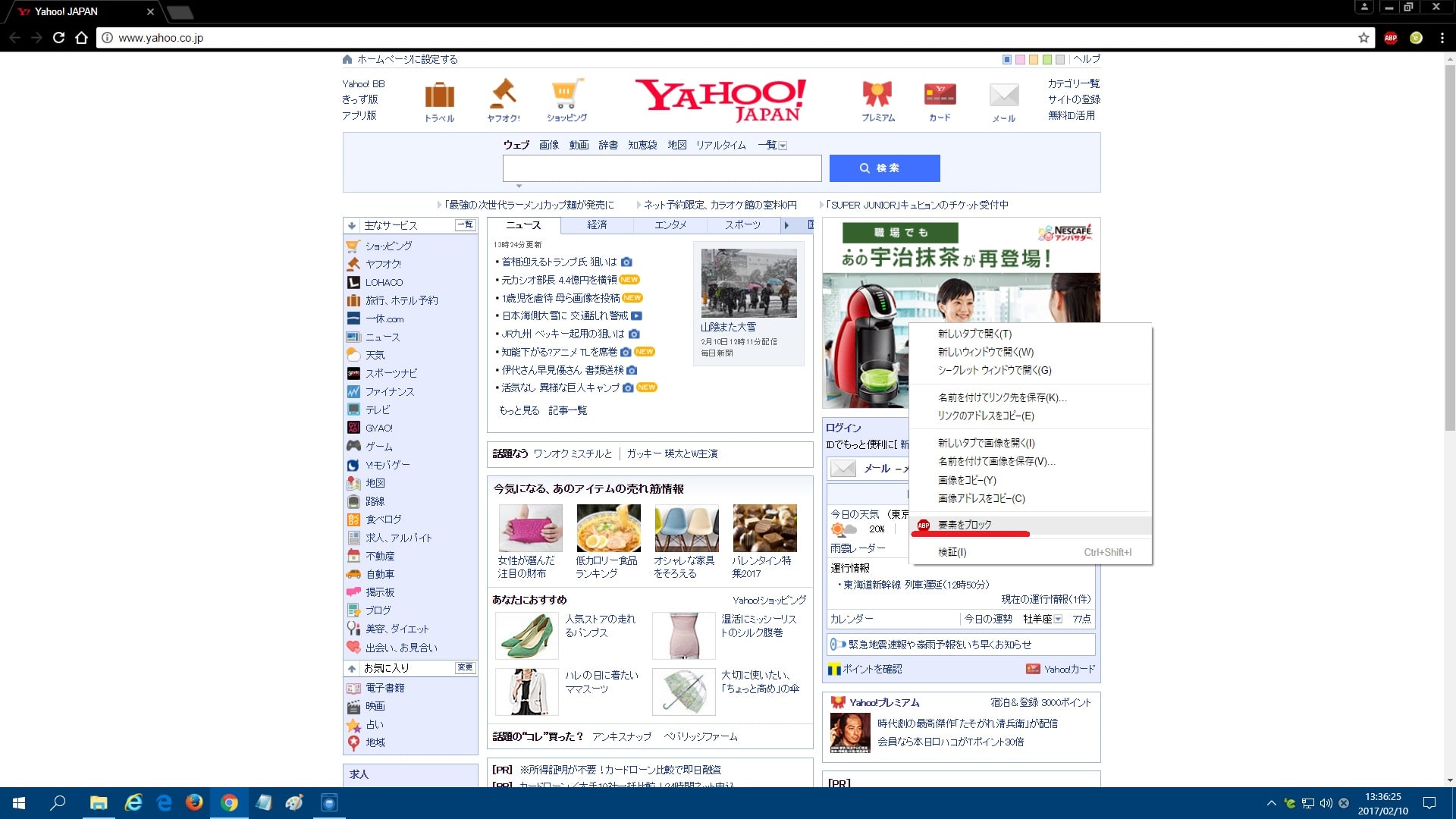Show hidden system tray icons
The image size is (1456, 819).
coord(1271,803)
